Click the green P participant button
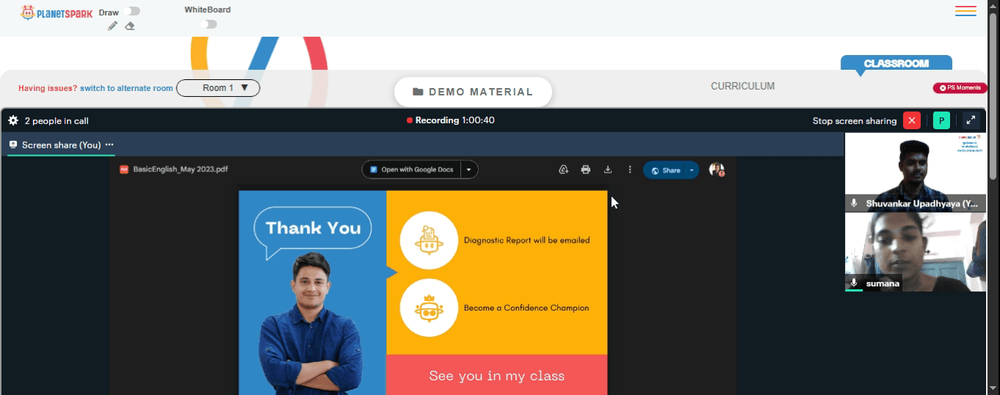This screenshot has height=395, width=1000. (941, 121)
